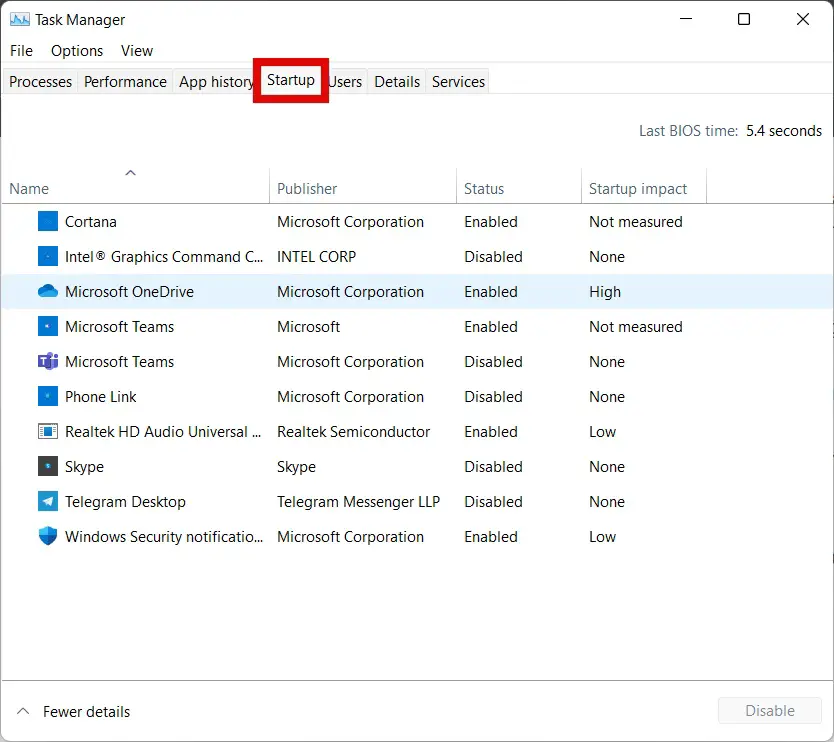Select the Startup tab
Viewport: 834px width, 742px height.
291,80
